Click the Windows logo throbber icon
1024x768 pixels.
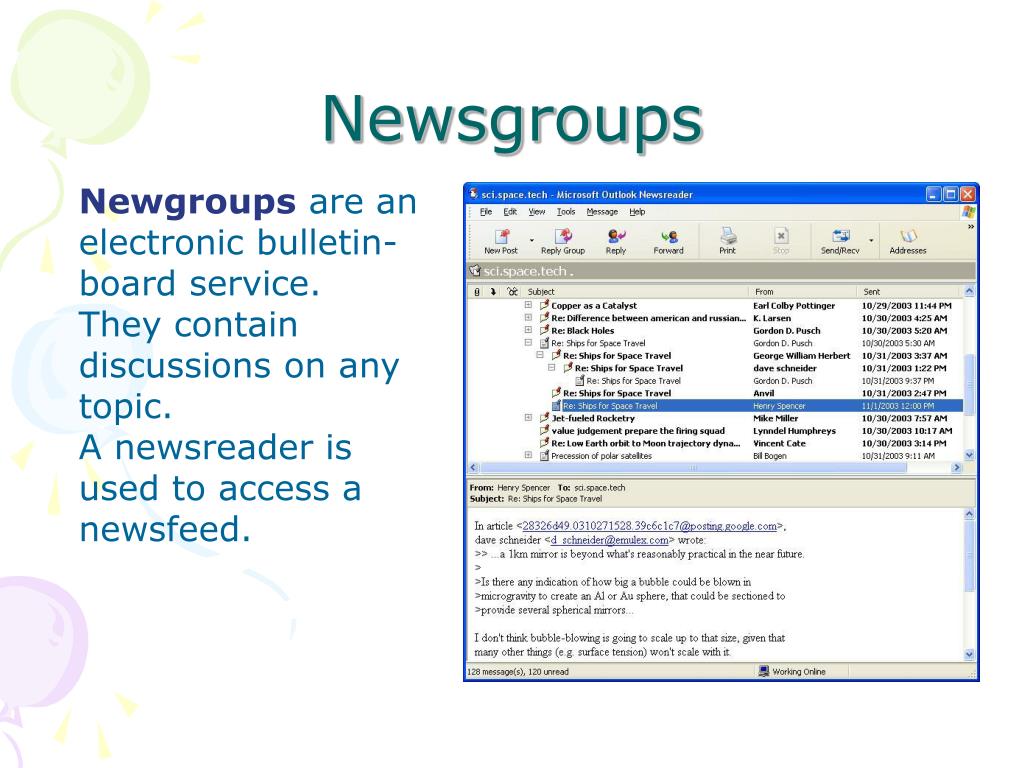pos(968,212)
